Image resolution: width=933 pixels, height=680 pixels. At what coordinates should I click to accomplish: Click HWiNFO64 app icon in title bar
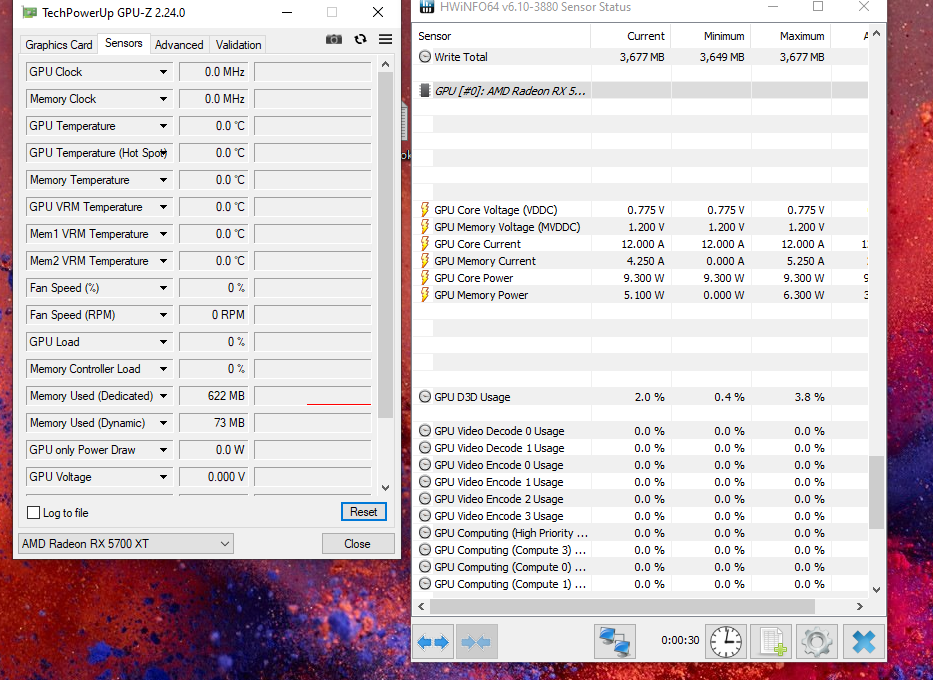tap(427, 7)
